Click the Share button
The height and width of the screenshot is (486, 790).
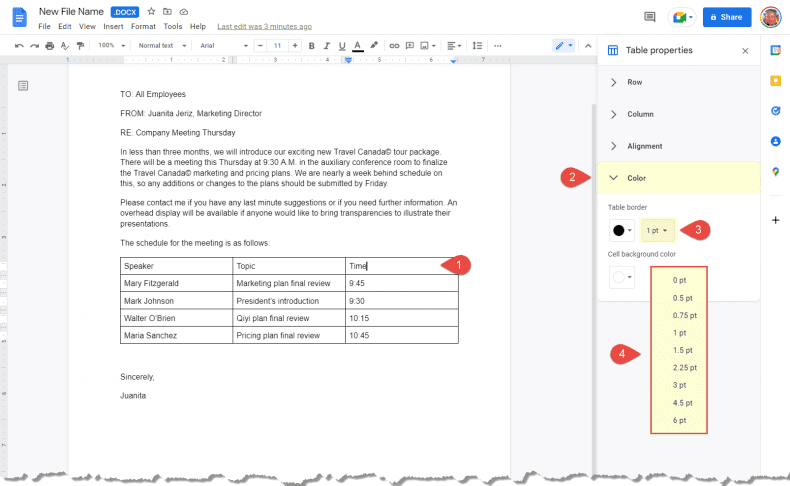pos(726,17)
